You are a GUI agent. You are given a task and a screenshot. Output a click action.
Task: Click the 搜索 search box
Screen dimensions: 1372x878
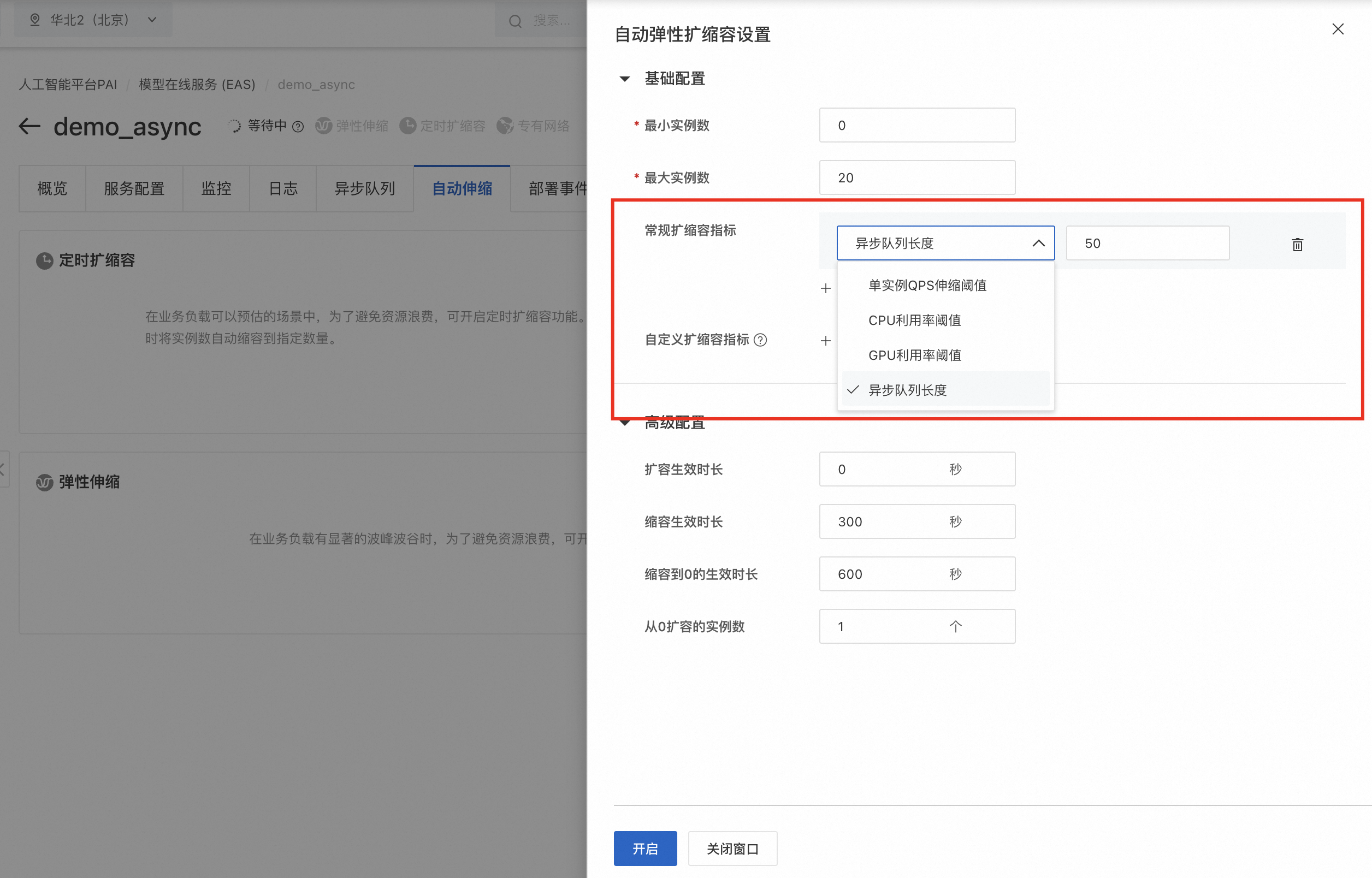pyautogui.click(x=542, y=21)
